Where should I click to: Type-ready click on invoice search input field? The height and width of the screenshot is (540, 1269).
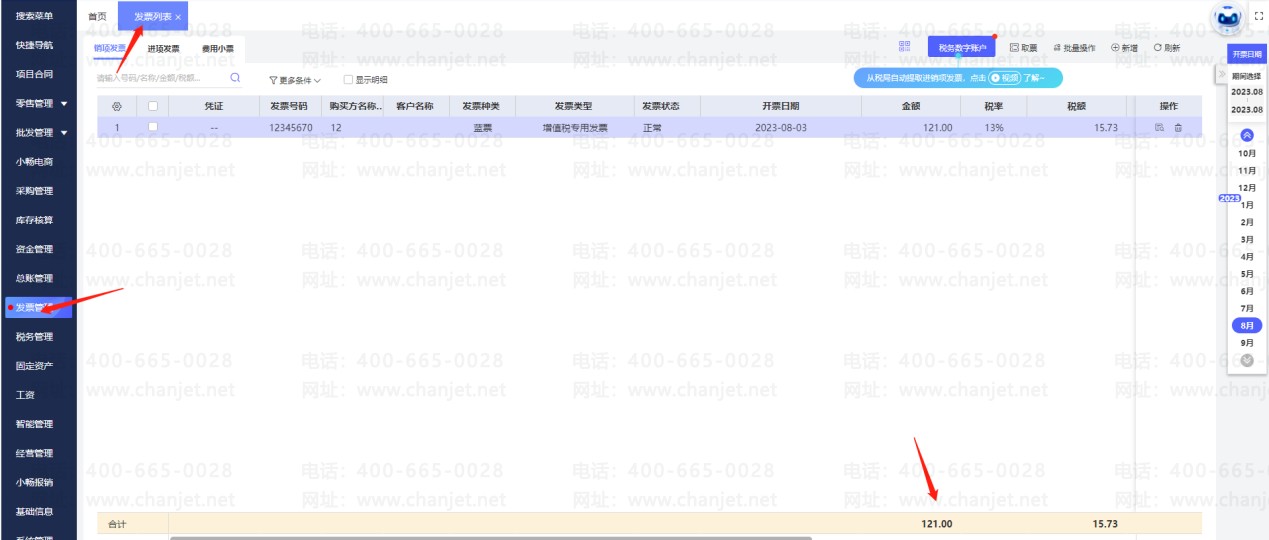tap(160, 78)
